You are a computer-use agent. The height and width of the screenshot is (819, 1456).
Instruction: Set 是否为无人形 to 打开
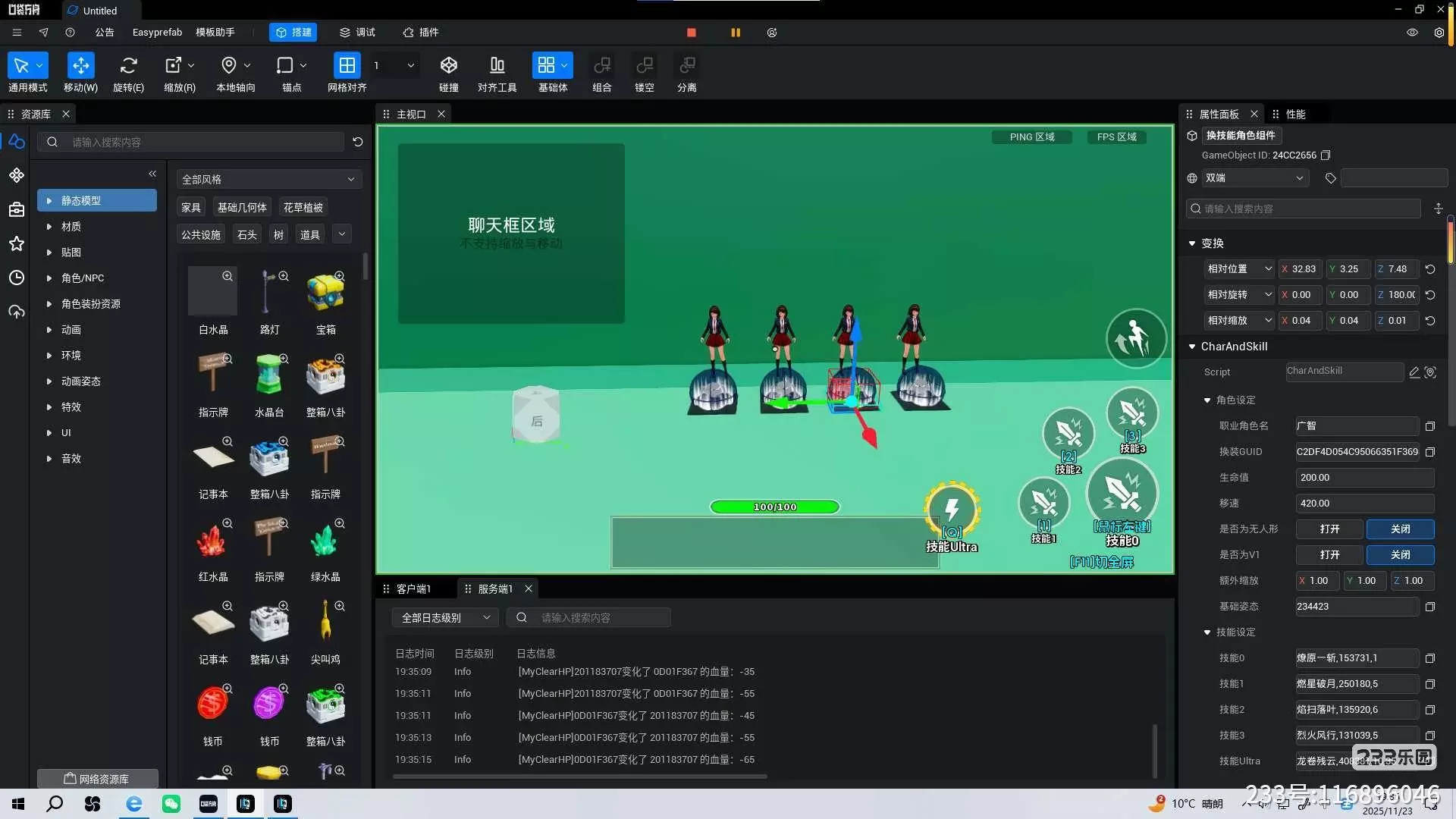[1329, 529]
